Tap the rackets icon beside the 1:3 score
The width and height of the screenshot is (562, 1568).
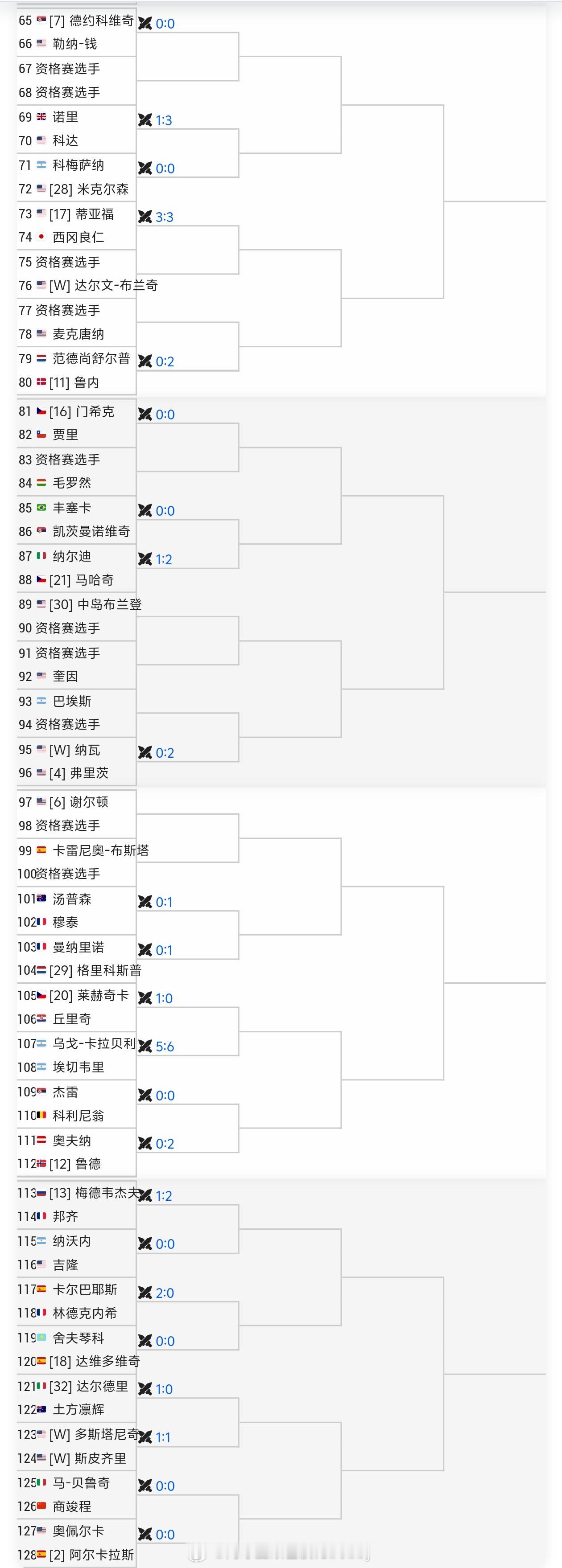145,120
